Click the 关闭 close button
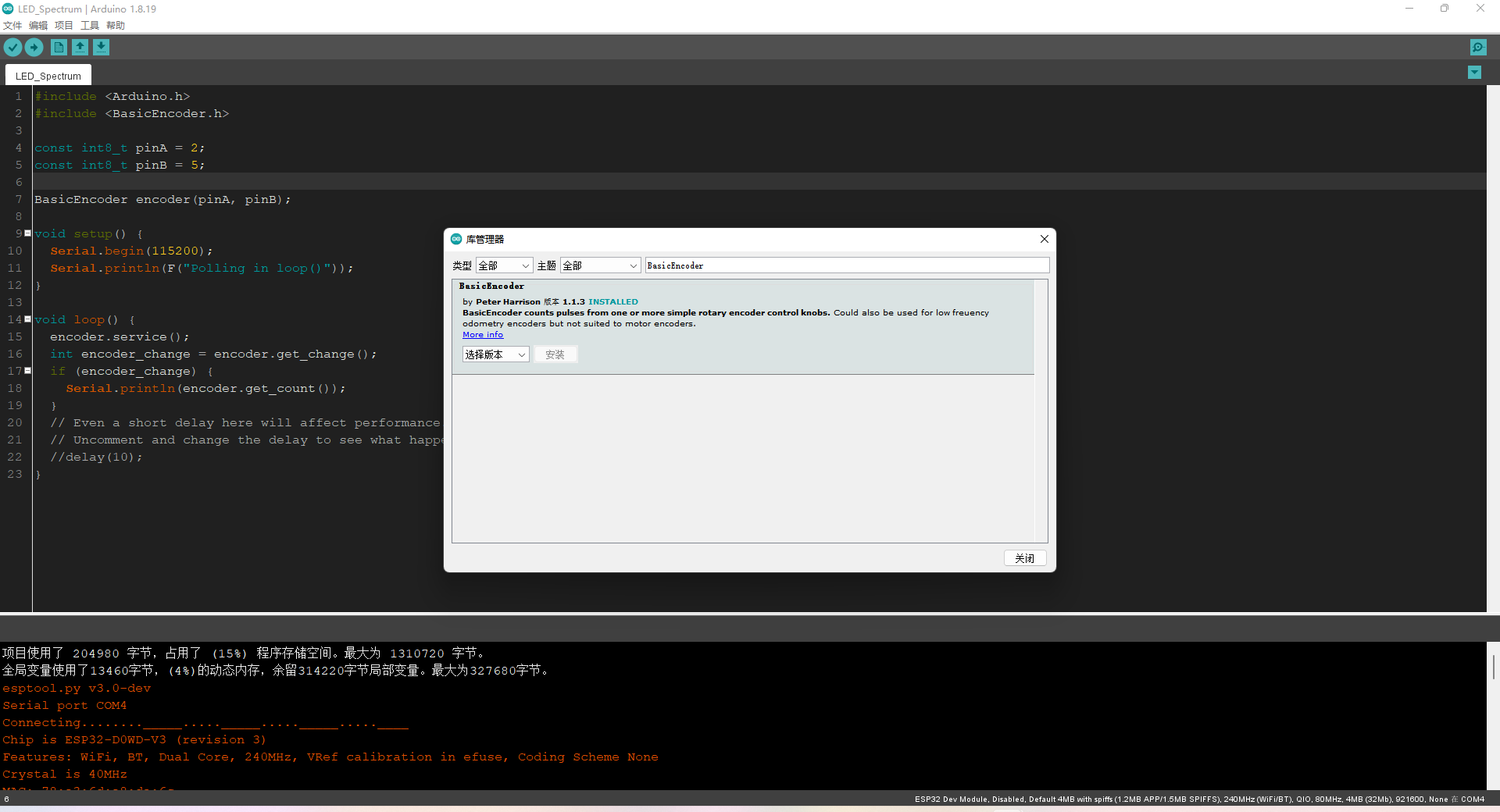The height and width of the screenshot is (812, 1500). [x=1025, y=558]
